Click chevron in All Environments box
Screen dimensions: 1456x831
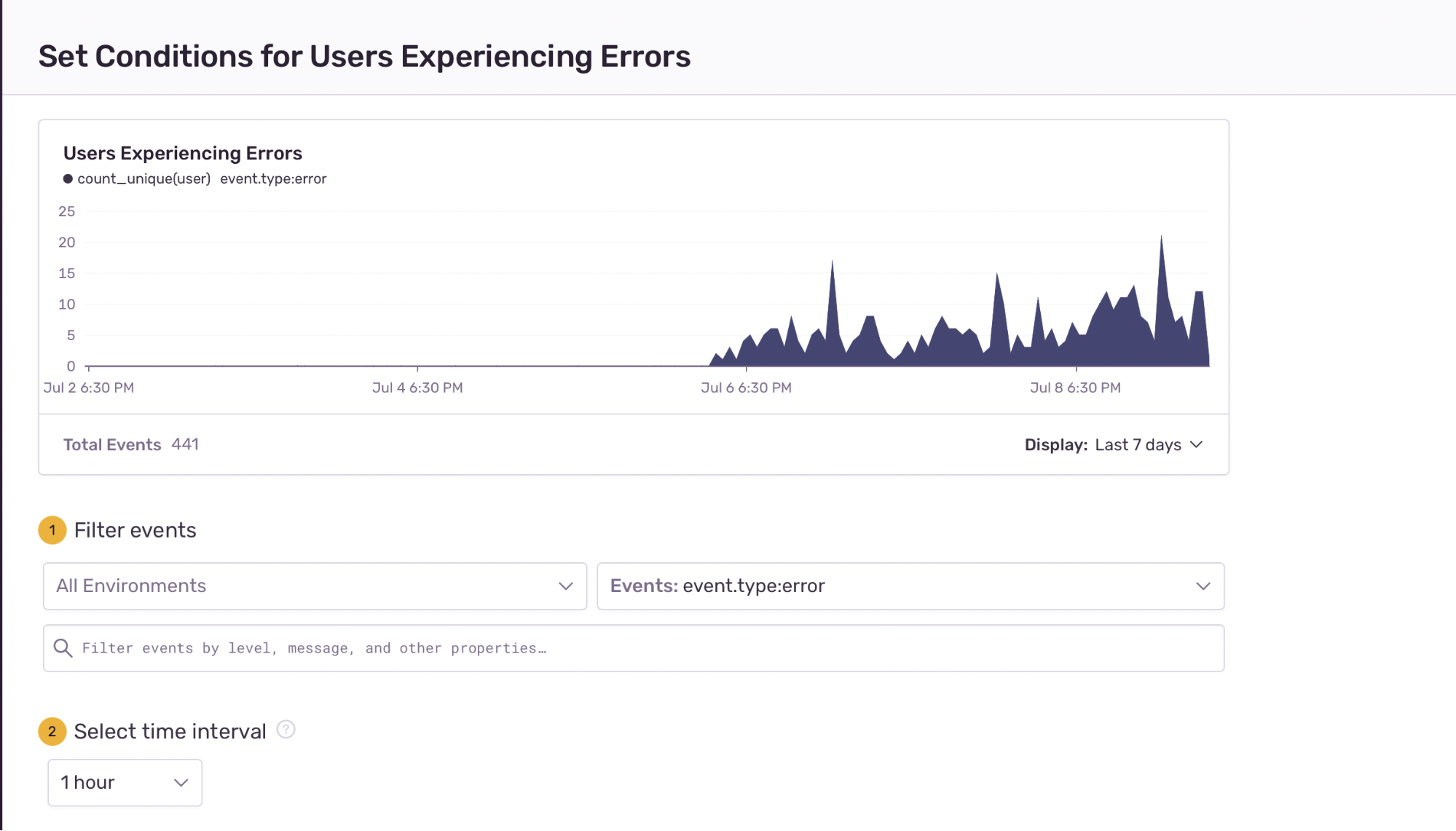click(565, 586)
